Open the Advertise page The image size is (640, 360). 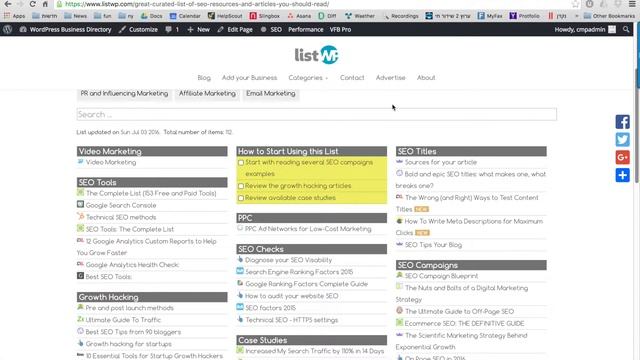tap(391, 78)
